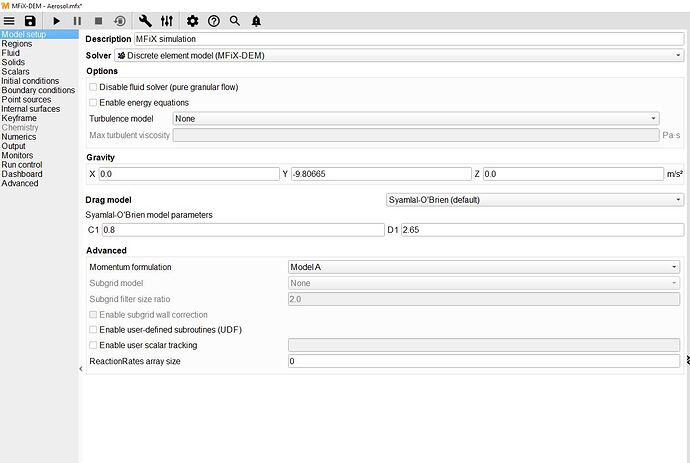Open Run control pane

(x=22, y=165)
